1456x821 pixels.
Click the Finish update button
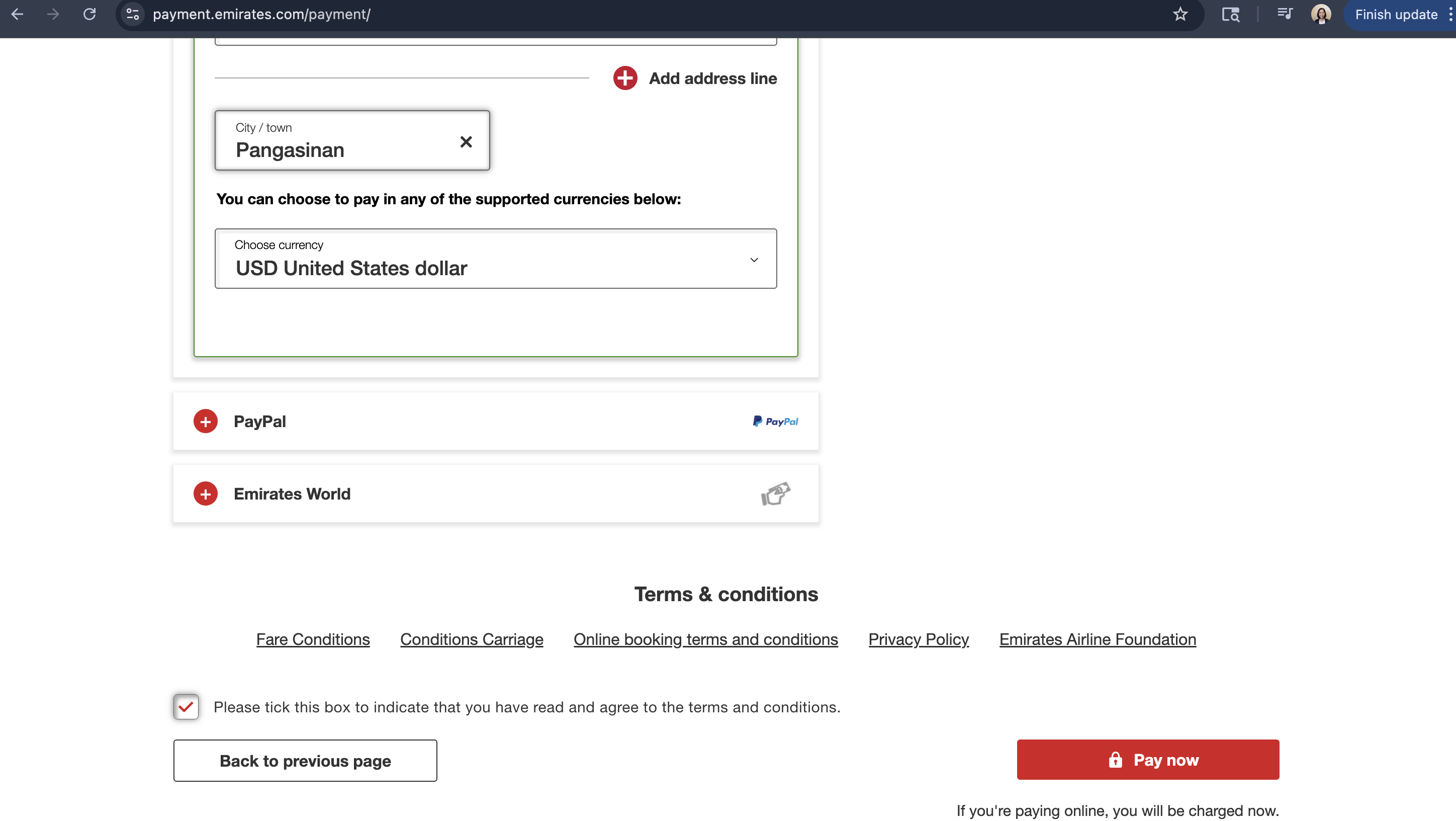(x=1396, y=14)
